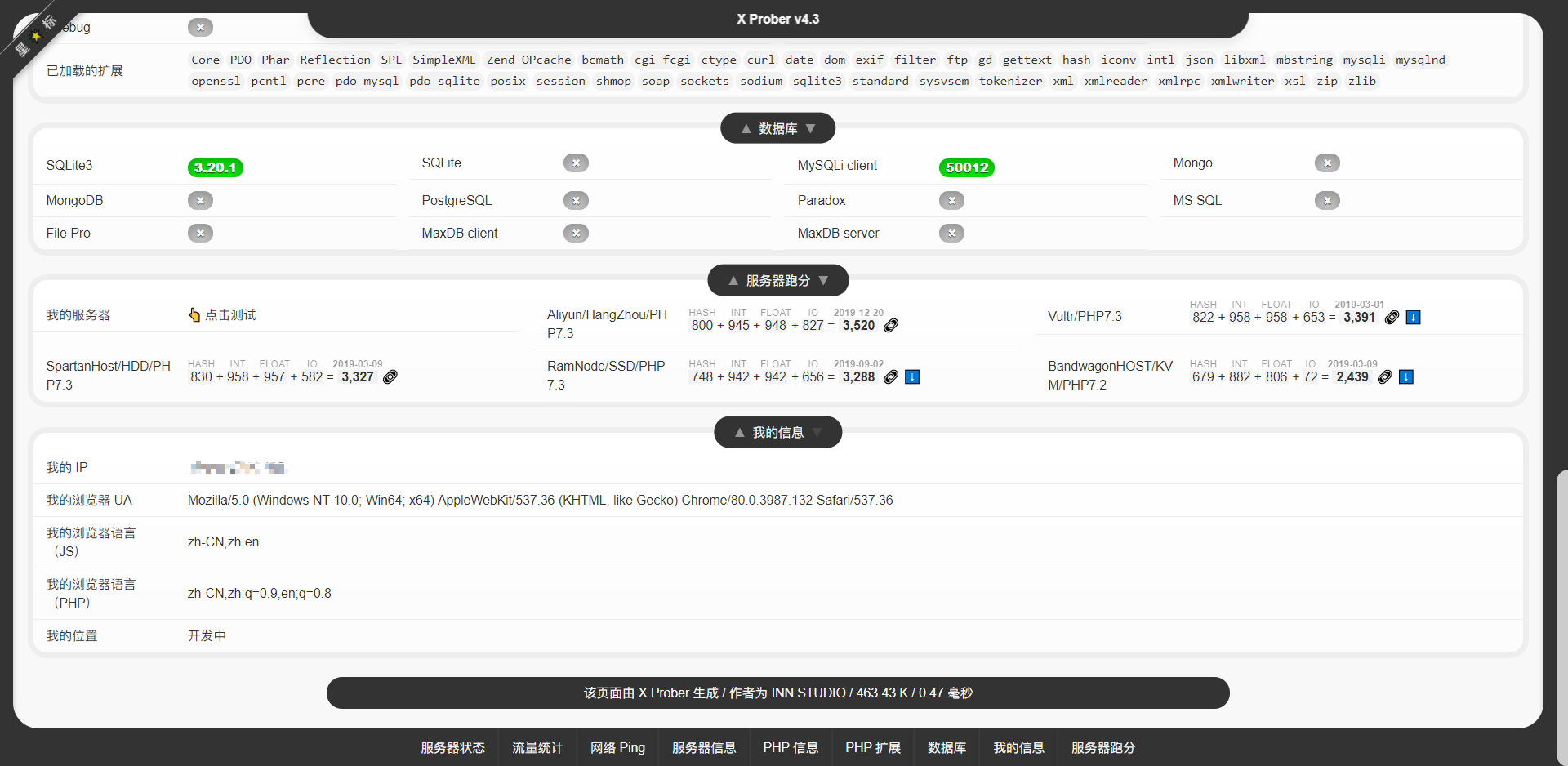Click the green SQLite3 3.20.1 version badge
Viewport: 1568px width, 766px height.
pyautogui.click(x=216, y=167)
